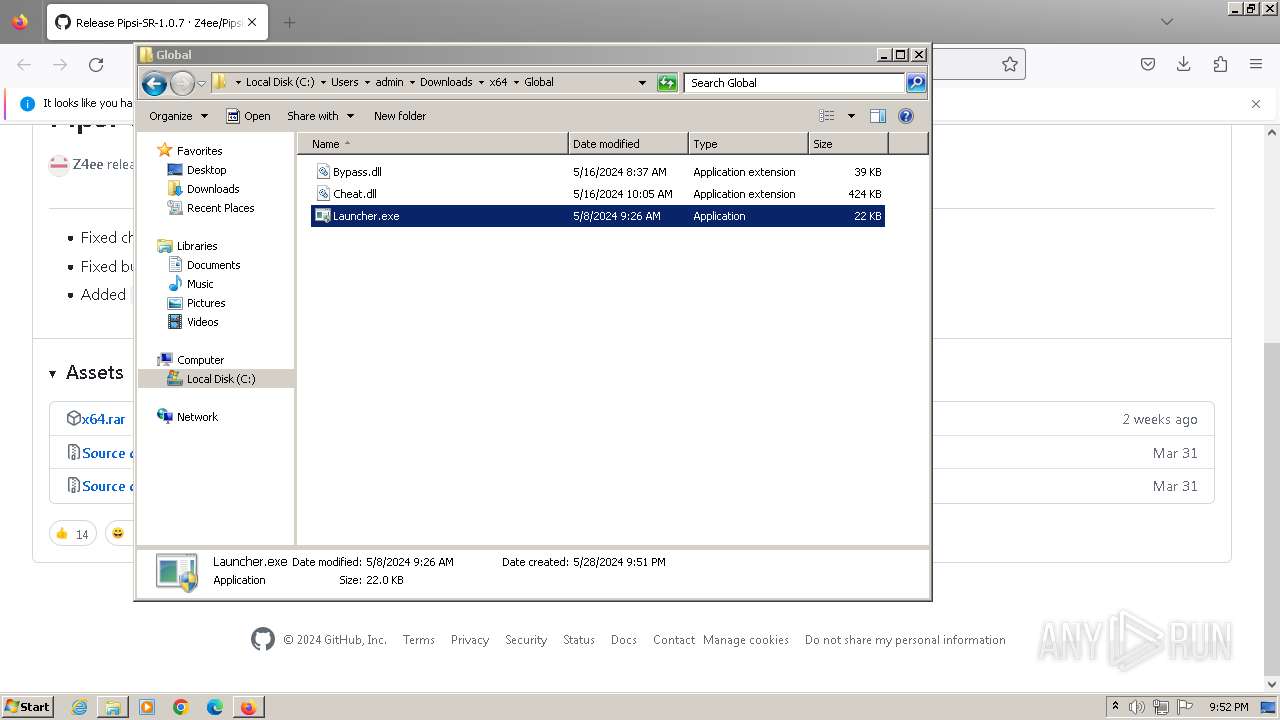
Task: Refresh the Global folder view
Action: tap(667, 83)
